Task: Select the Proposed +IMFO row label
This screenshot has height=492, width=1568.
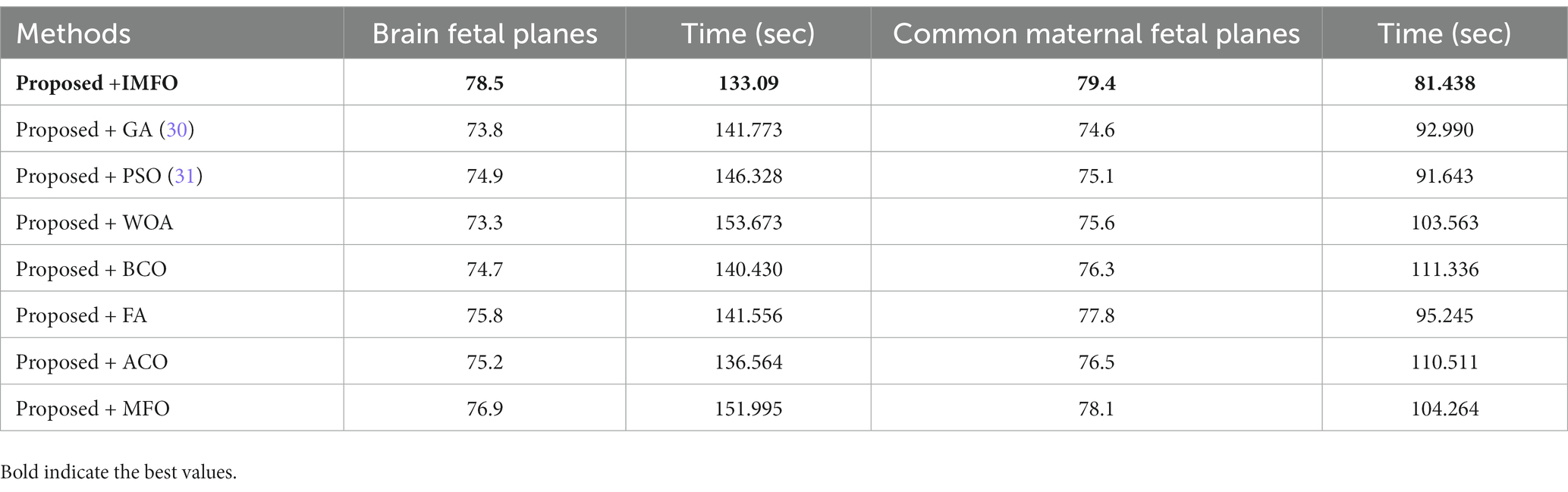Action: 97,83
